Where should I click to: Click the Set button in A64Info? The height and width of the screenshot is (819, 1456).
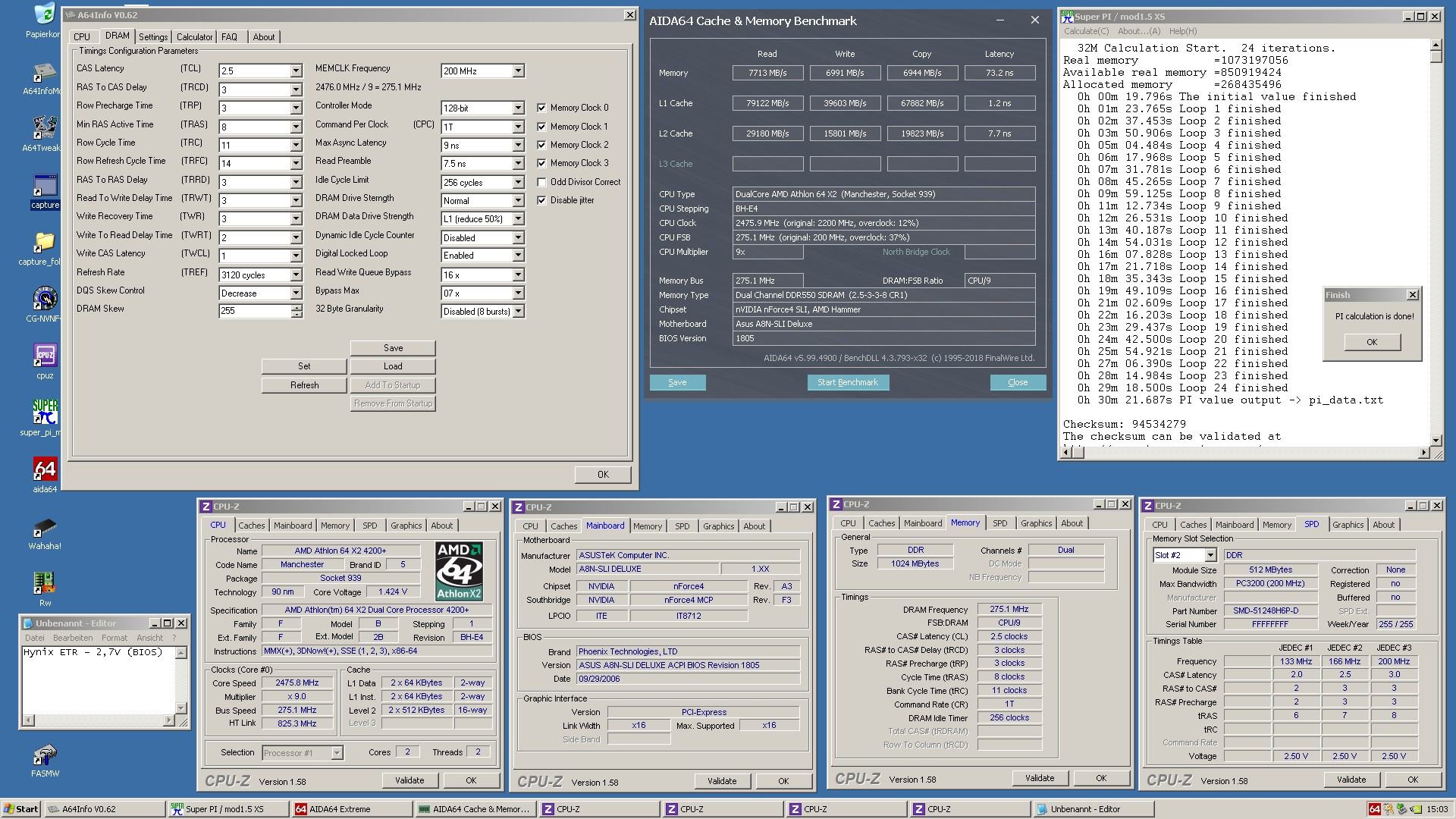pyautogui.click(x=304, y=366)
